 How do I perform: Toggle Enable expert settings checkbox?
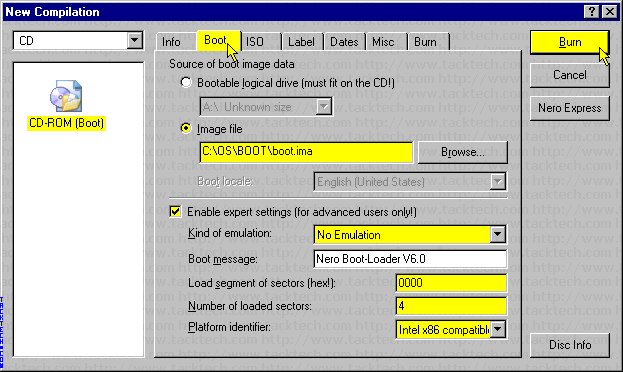tap(175, 211)
